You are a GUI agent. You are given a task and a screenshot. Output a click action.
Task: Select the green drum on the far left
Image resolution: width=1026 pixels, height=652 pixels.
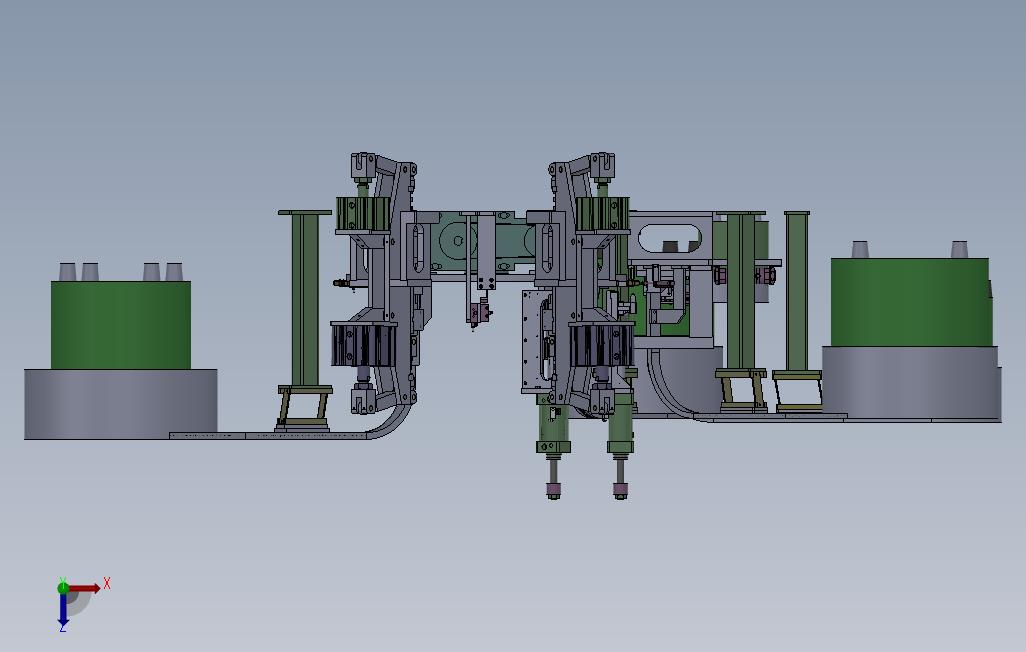[121, 325]
